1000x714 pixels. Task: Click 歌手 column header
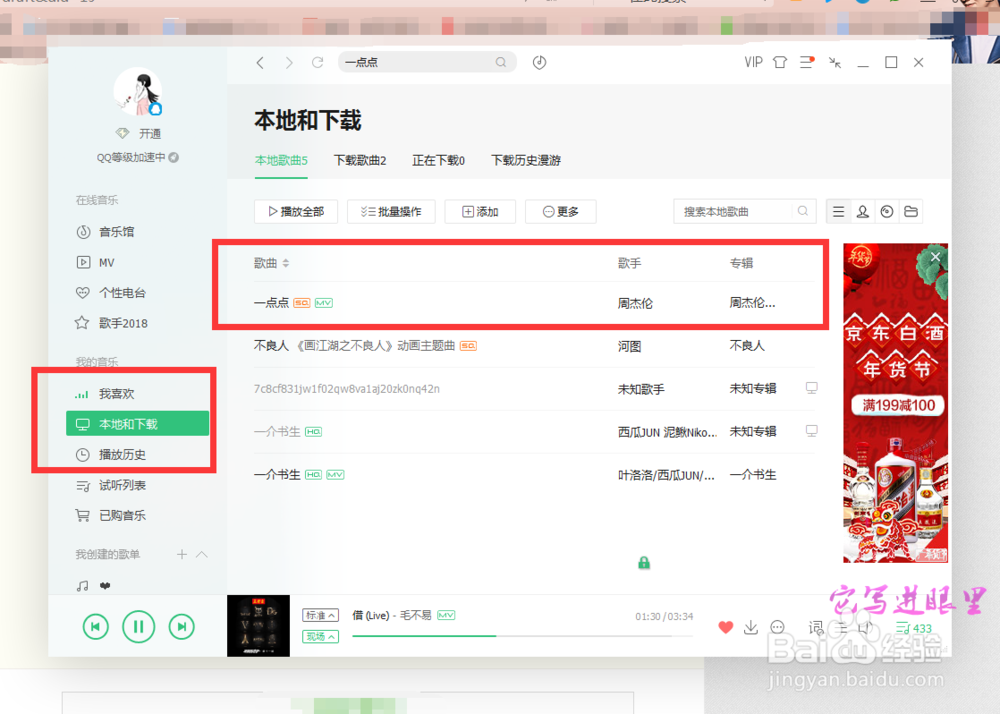[x=629, y=263]
